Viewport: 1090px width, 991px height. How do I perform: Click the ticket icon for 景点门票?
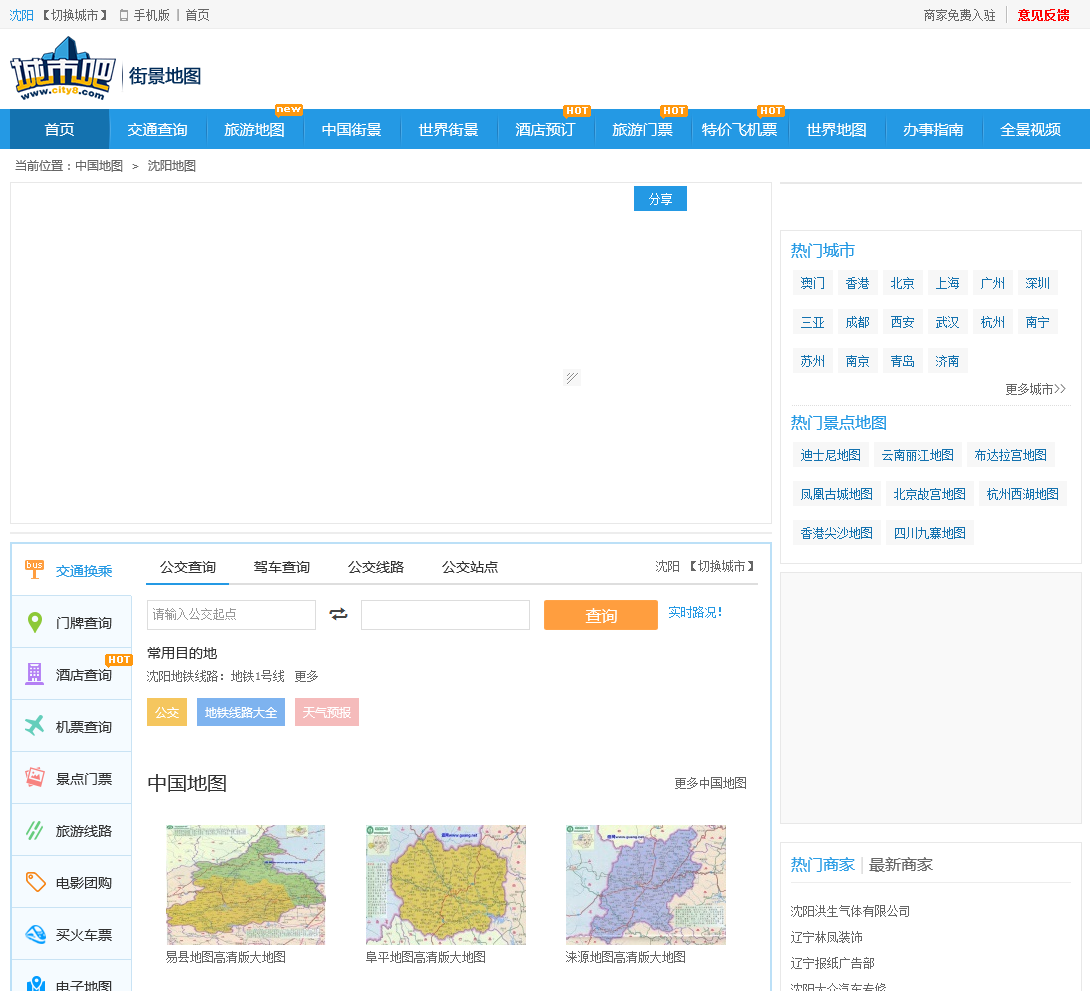[35, 778]
